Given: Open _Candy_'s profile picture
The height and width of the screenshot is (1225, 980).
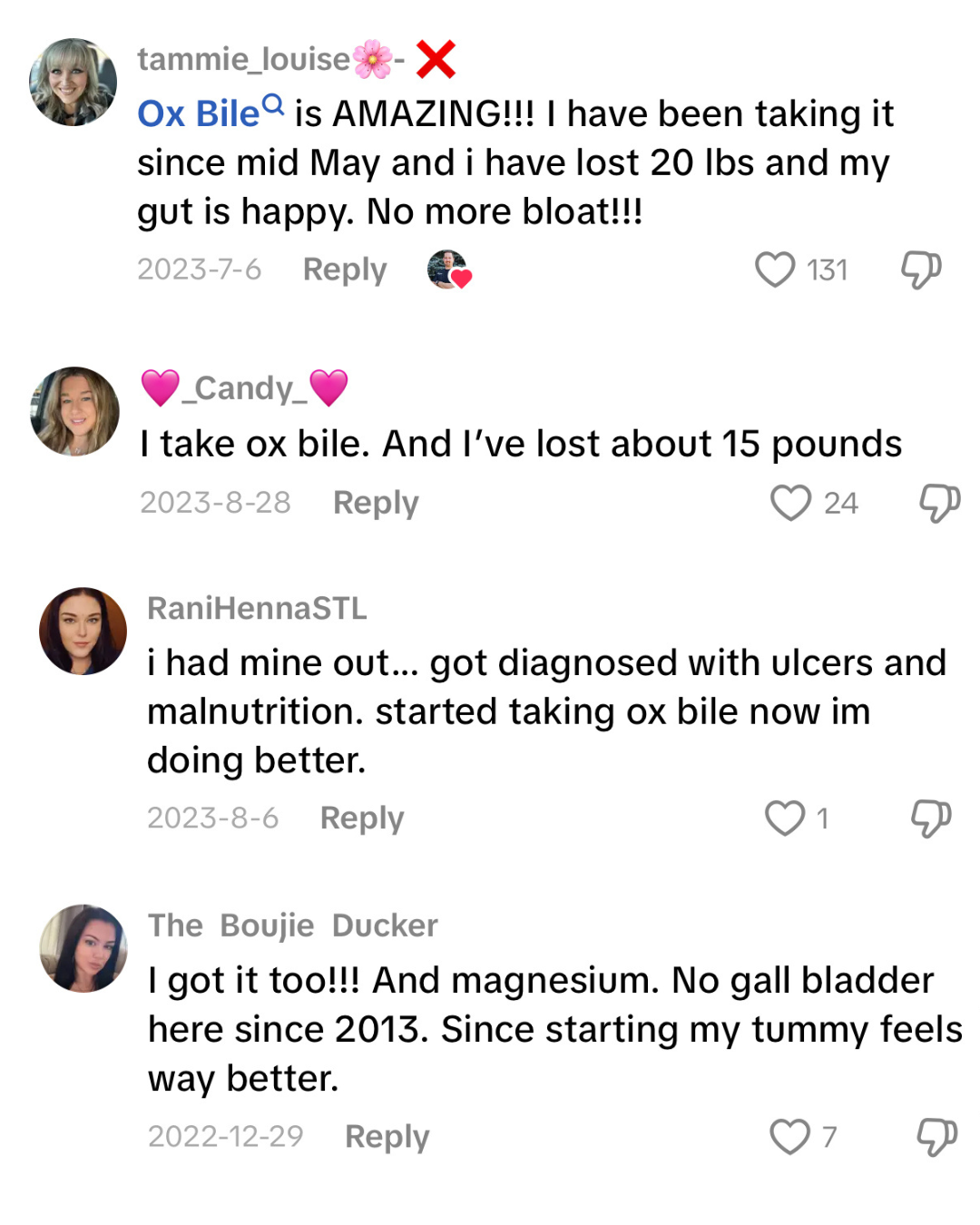Looking at the screenshot, I should pos(74,411).
